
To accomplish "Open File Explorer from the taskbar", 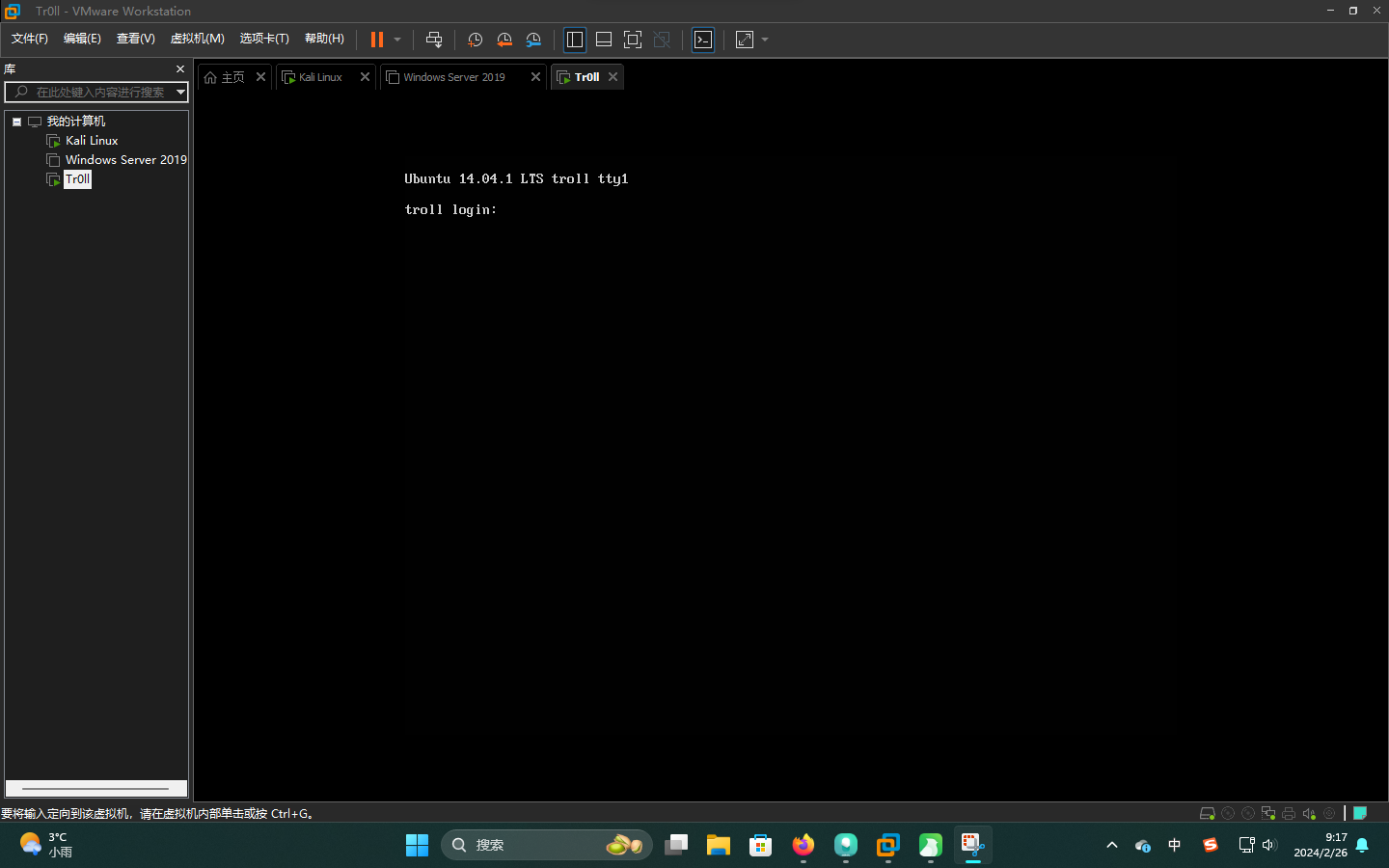I will [719, 845].
